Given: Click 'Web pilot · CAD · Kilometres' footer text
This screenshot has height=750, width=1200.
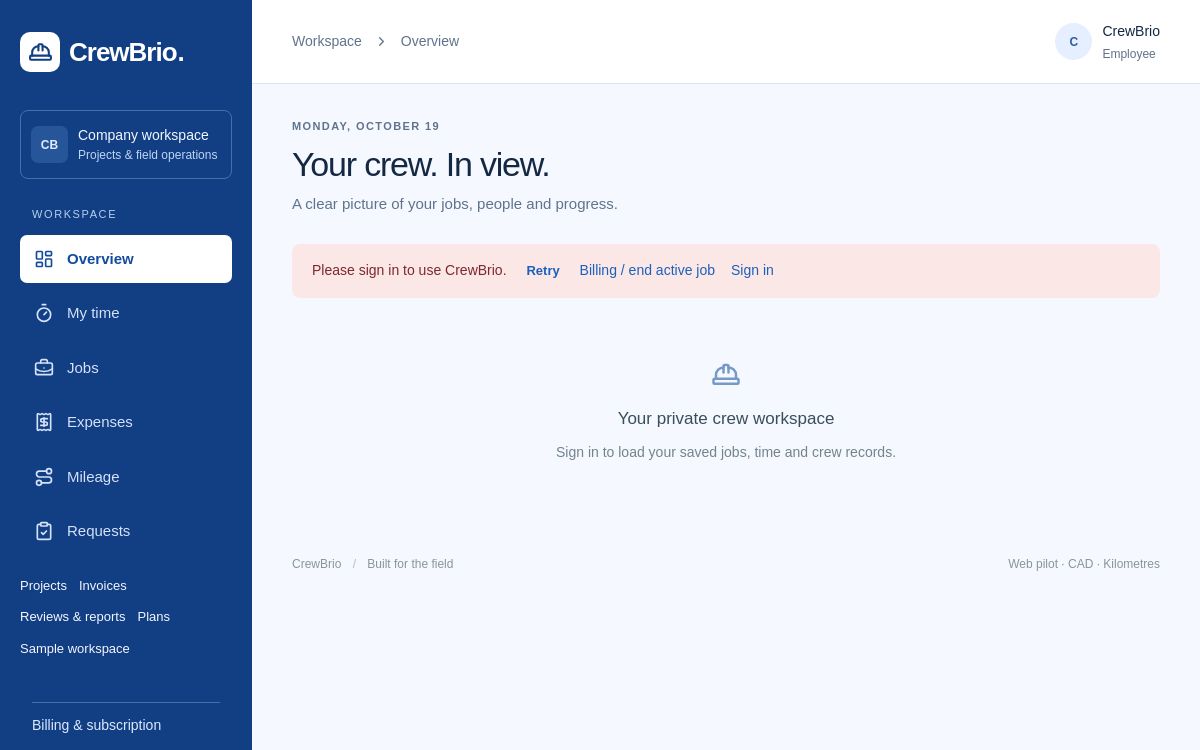Looking at the screenshot, I should [1084, 564].
